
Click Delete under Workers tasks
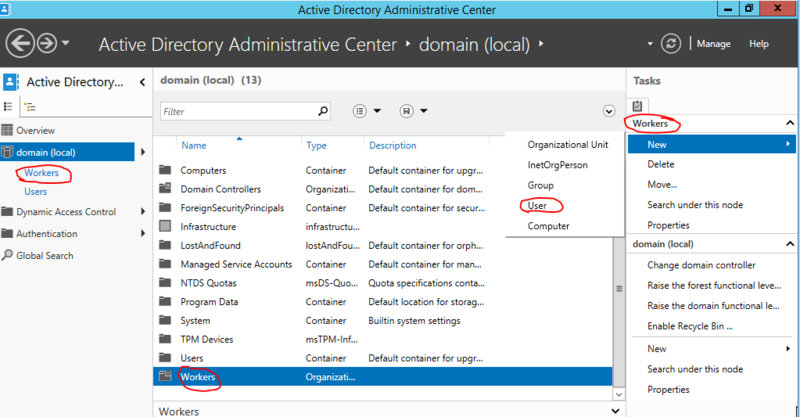pyautogui.click(x=661, y=164)
